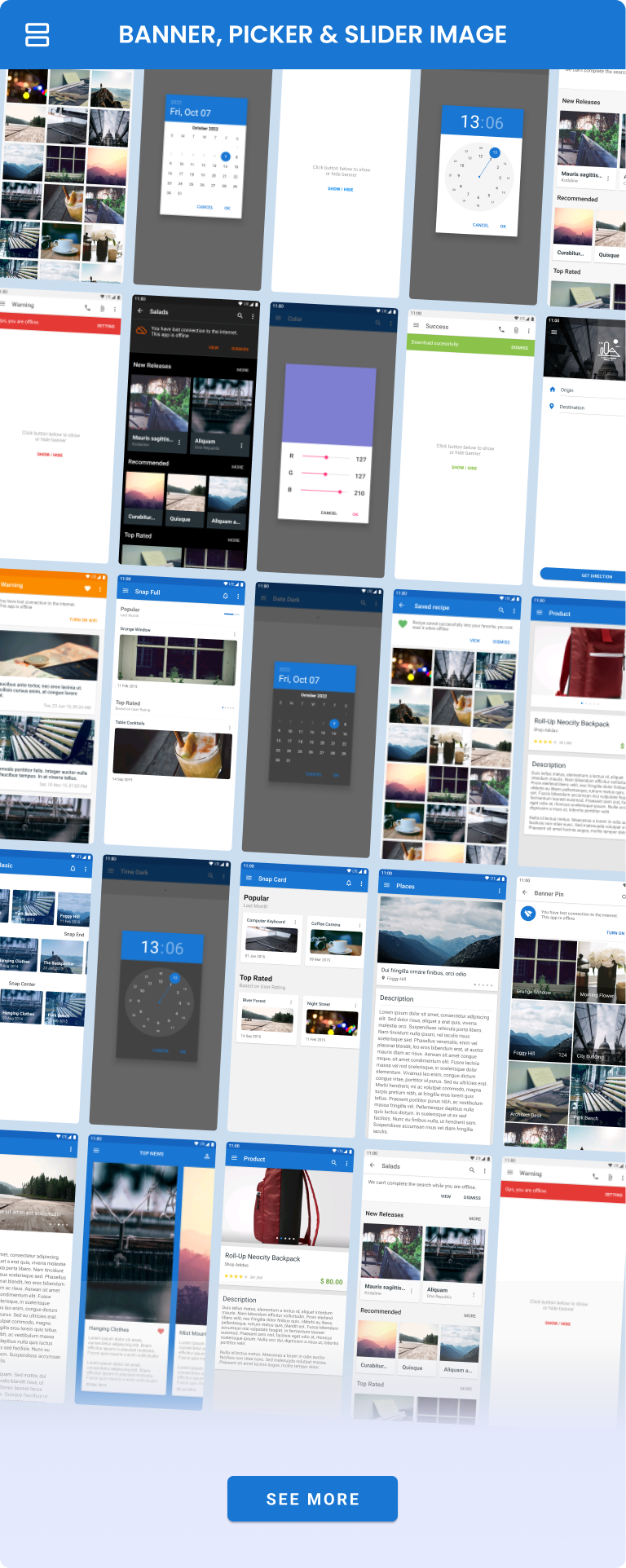Open hamburger menu in Places screen
Viewport: 626px width, 1568px height.
coord(386,885)
